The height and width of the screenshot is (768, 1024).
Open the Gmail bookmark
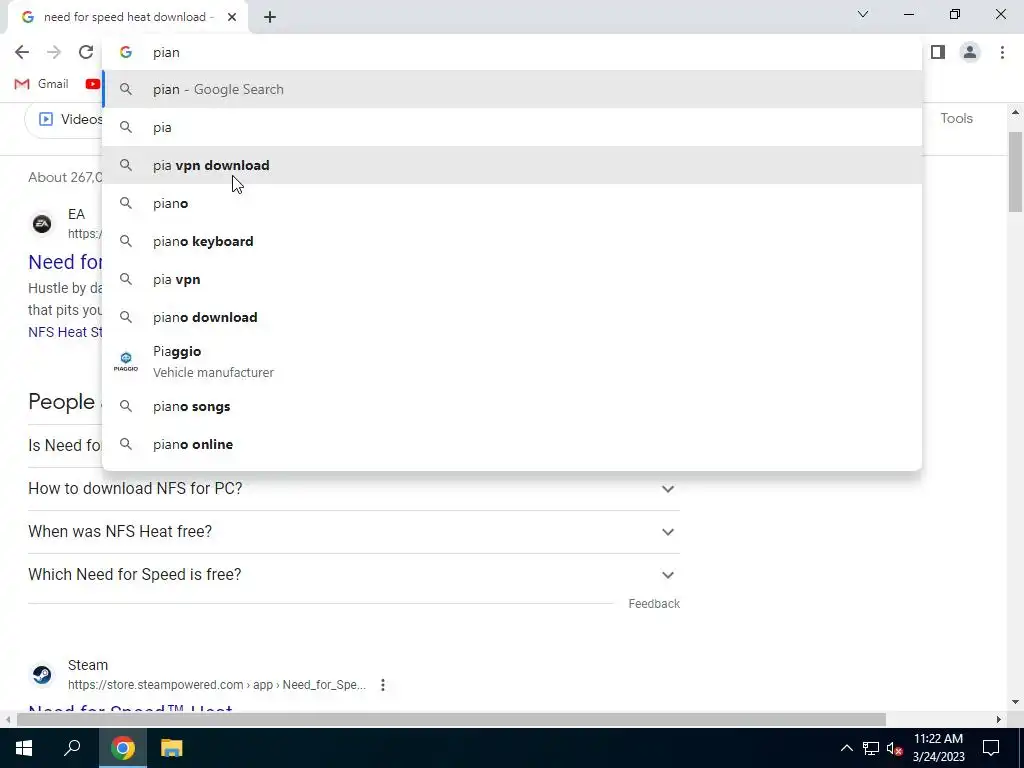pyautogui.click(x=41, y=84)
